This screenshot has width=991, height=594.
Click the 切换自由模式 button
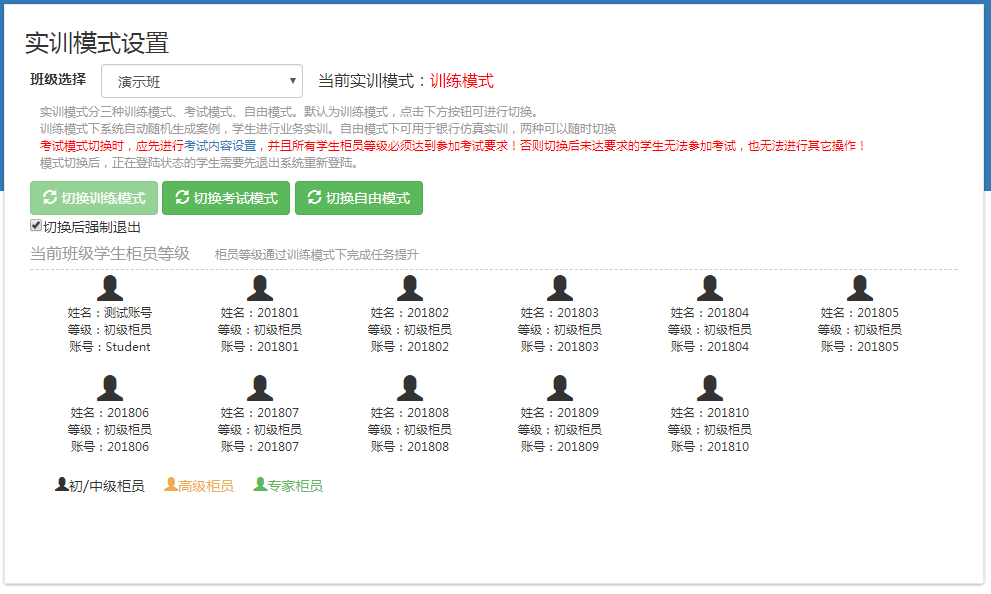point(359,198)
